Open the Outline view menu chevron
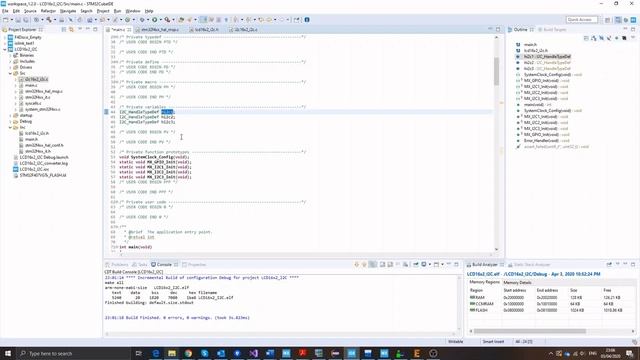Image resolution: width=640 pixels, height=360 pixels. 633,38
